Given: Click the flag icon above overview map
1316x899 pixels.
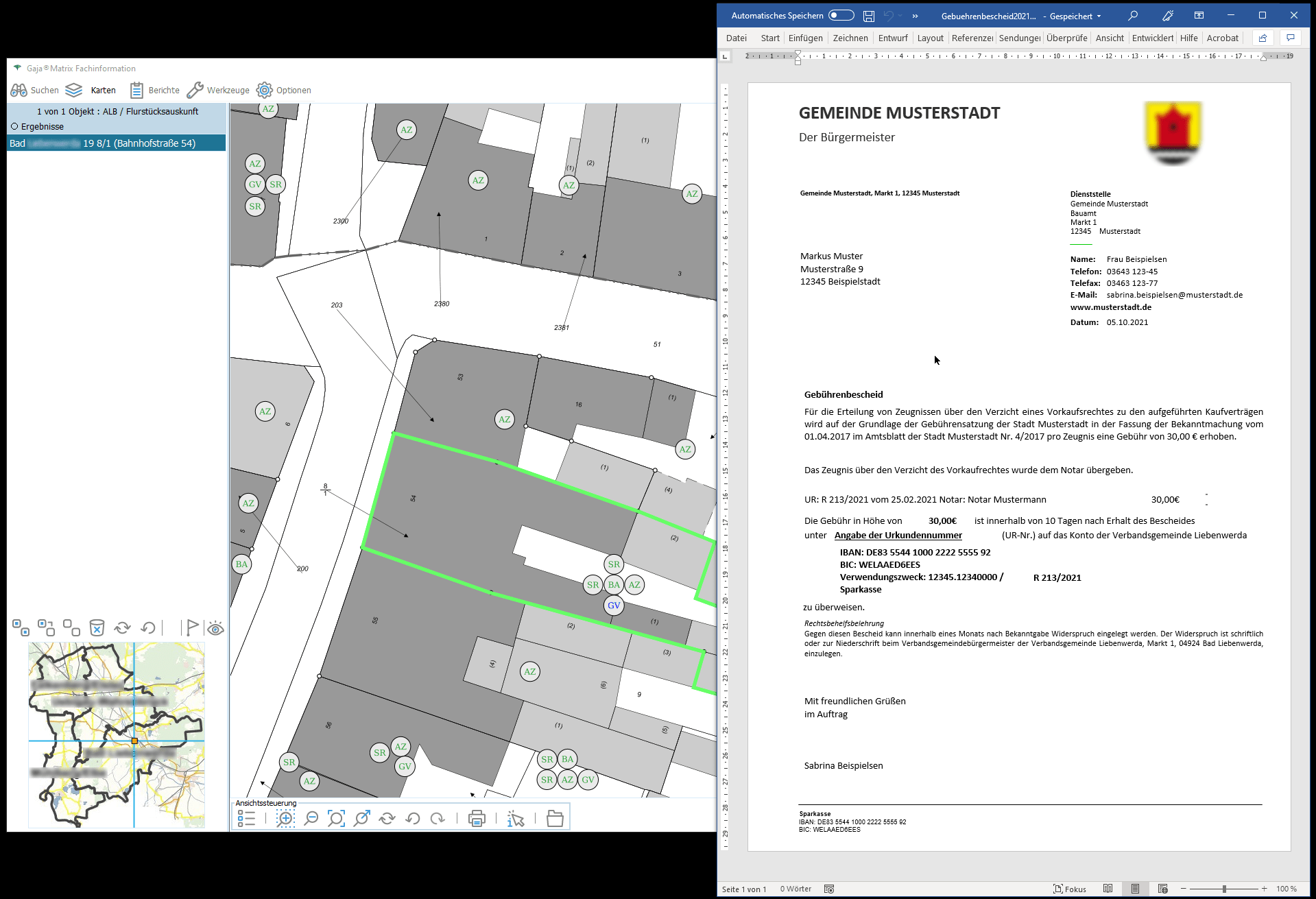Looking at the screenshot, I should [x=192, y=628].
